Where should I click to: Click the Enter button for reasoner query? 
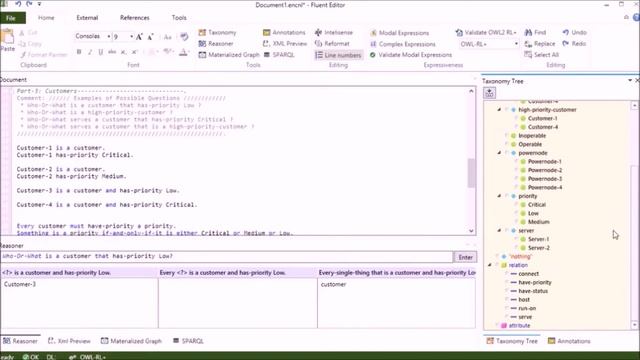pos(465,257)
